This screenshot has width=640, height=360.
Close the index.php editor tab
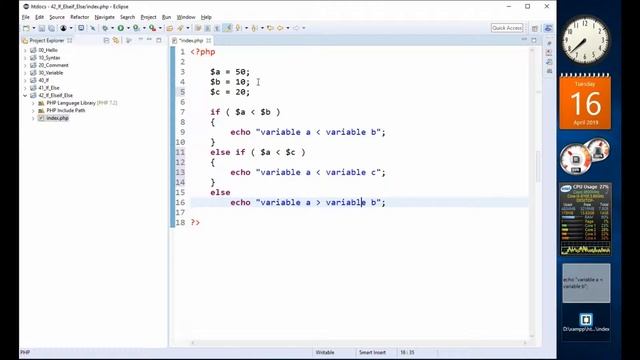point(209,40)
